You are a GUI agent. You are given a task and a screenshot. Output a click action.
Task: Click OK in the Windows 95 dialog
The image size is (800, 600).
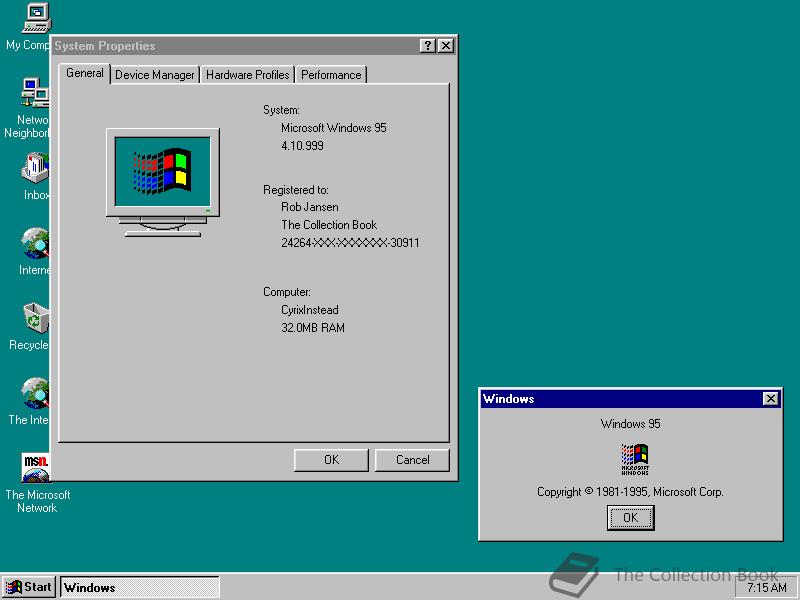click(631, 518)
